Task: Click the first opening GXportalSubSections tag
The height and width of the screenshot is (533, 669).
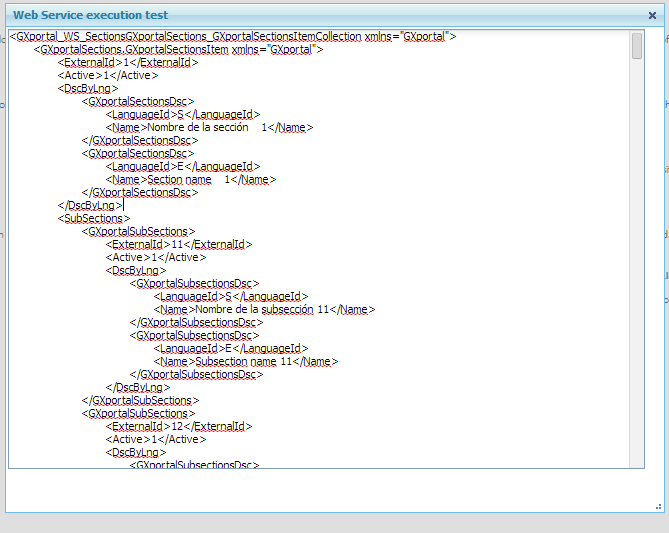Action: click(138, 231)
